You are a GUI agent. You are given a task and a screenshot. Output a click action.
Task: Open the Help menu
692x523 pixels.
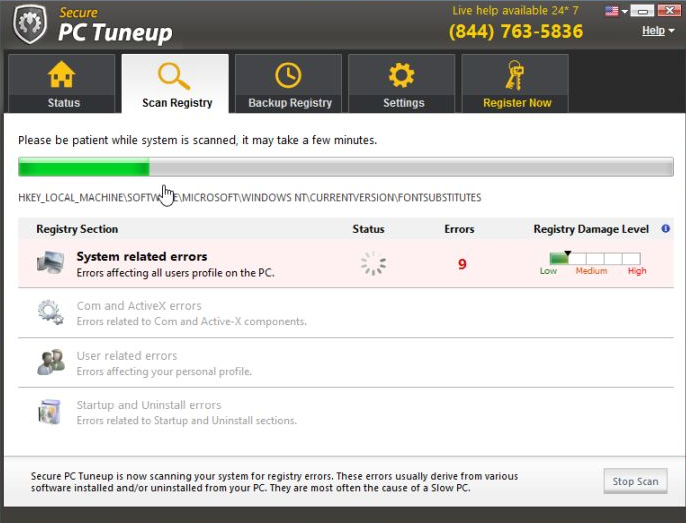[x=656, y=31]
